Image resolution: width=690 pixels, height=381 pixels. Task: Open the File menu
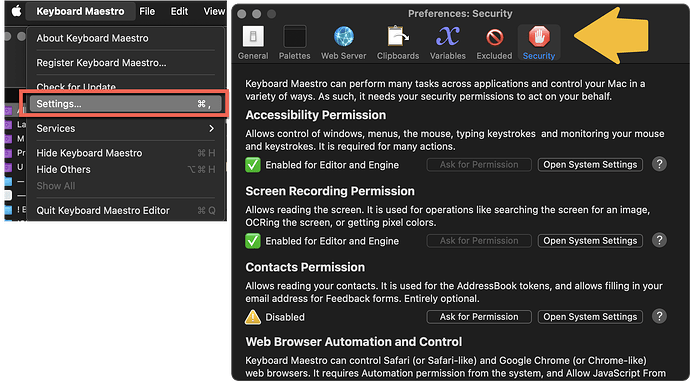click(x=147, y=11)
